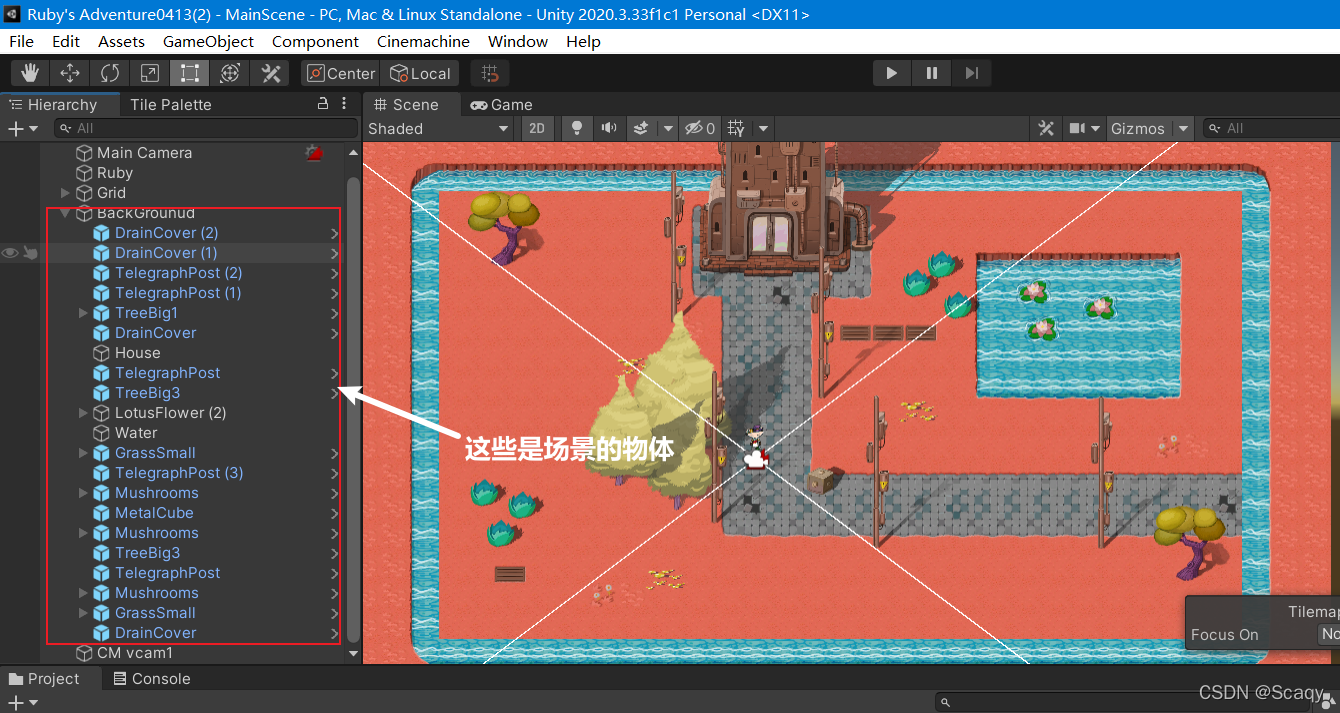The image size is (1340, 713).
Task: Switch to the Console tab
Action: point(151,678)
